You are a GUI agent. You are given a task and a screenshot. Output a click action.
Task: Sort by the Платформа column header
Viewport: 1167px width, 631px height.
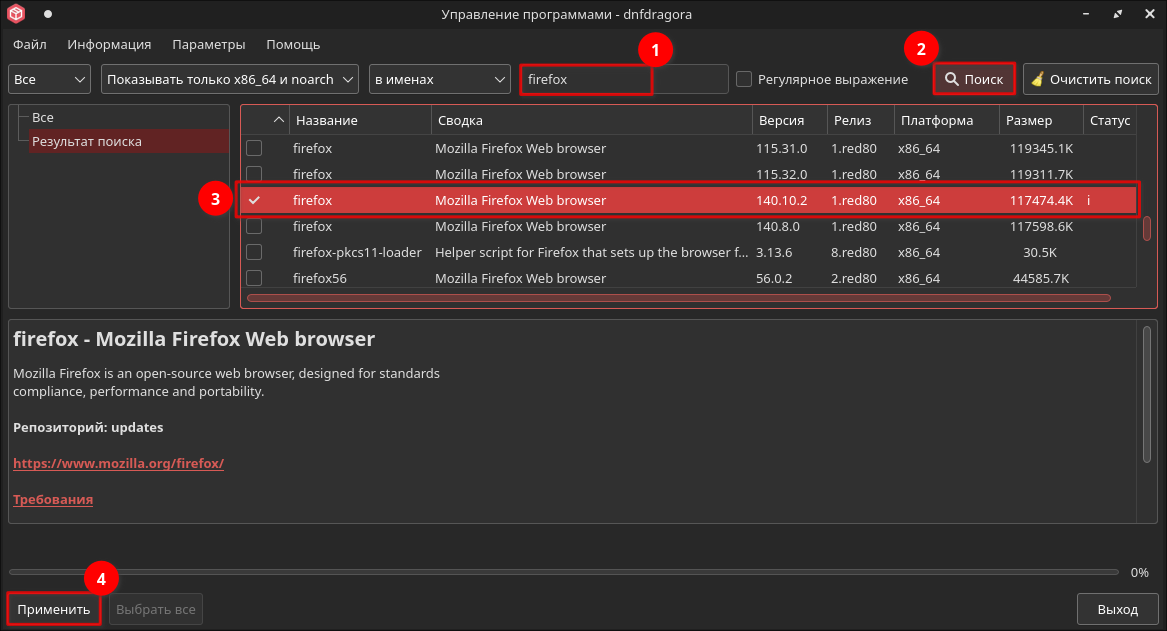click(947, 120)
